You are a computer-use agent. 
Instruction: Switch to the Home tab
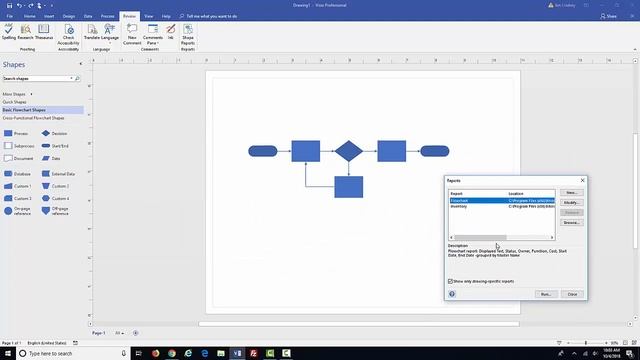click(29, 16)
